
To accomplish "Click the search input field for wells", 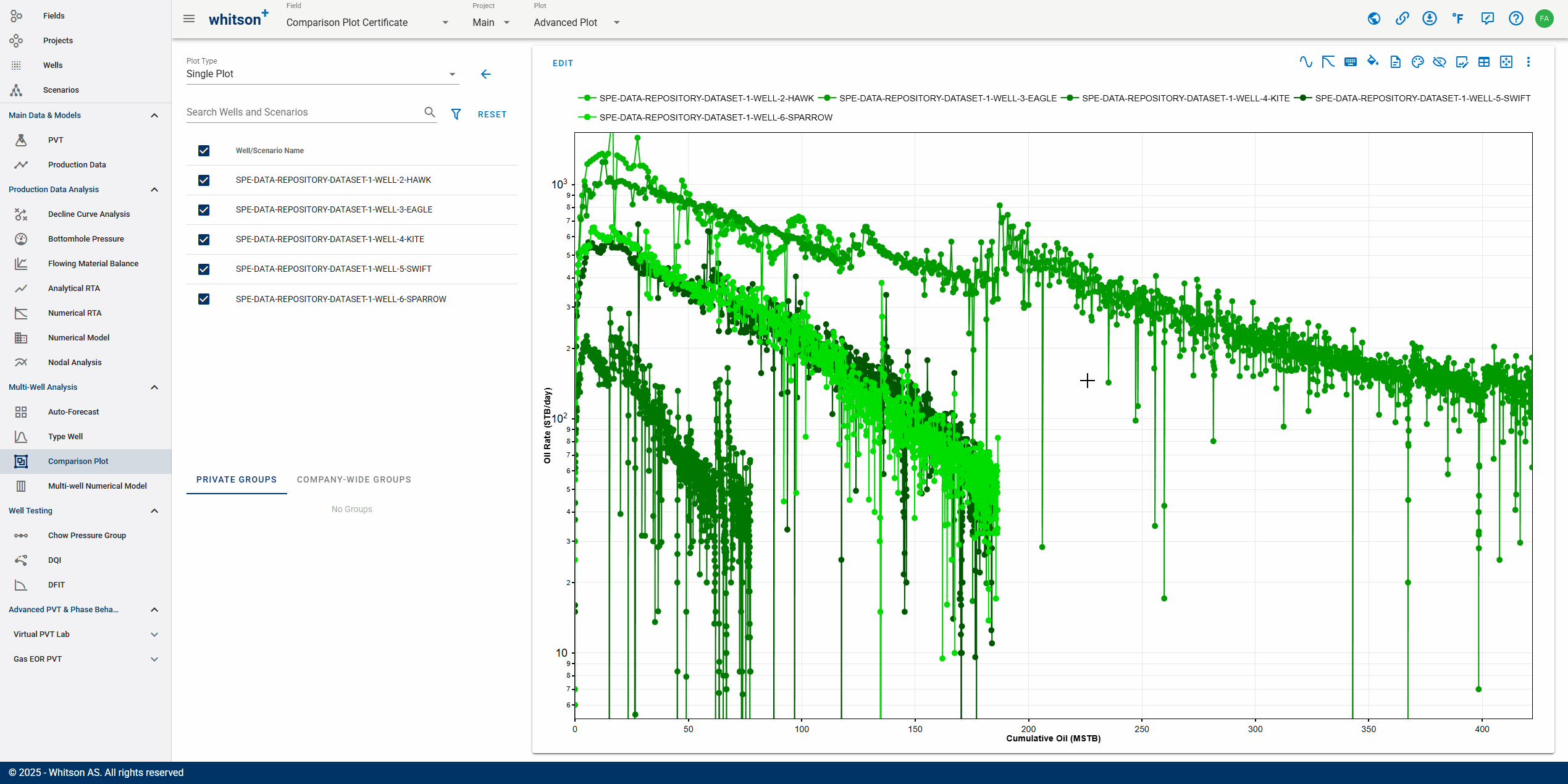I will [x=305, y=112].
